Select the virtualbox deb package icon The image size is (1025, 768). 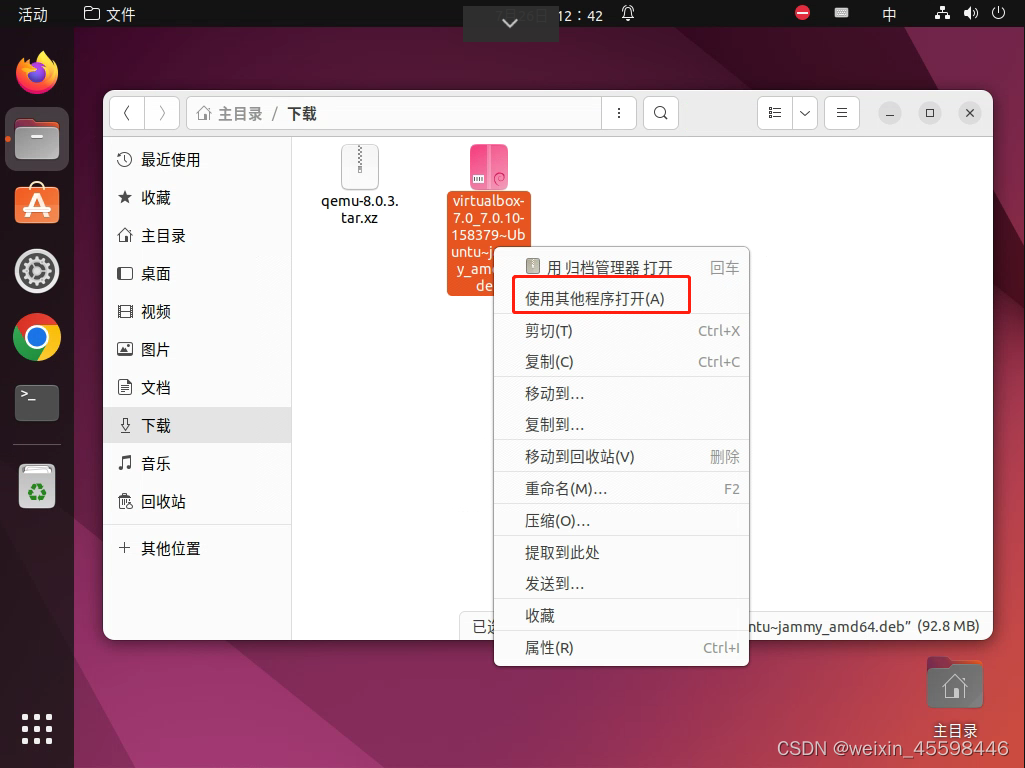pyautogui.click(x=488, y=167)
